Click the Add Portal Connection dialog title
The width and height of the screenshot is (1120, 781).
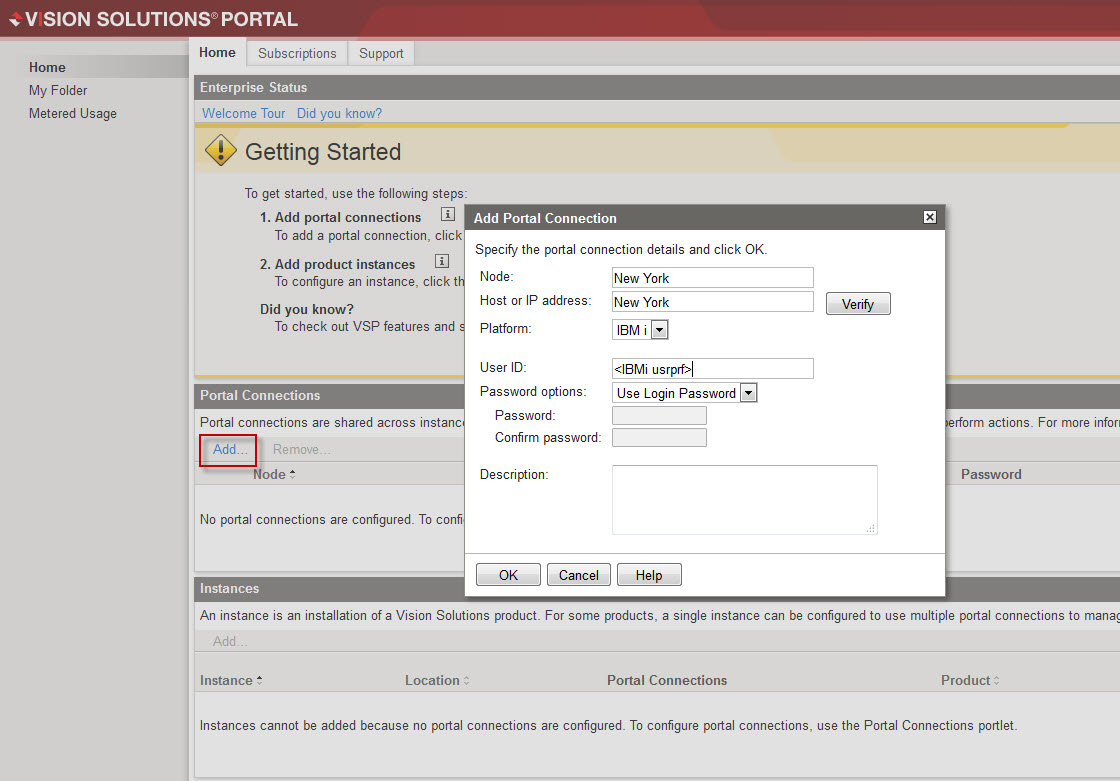(545, 218)
